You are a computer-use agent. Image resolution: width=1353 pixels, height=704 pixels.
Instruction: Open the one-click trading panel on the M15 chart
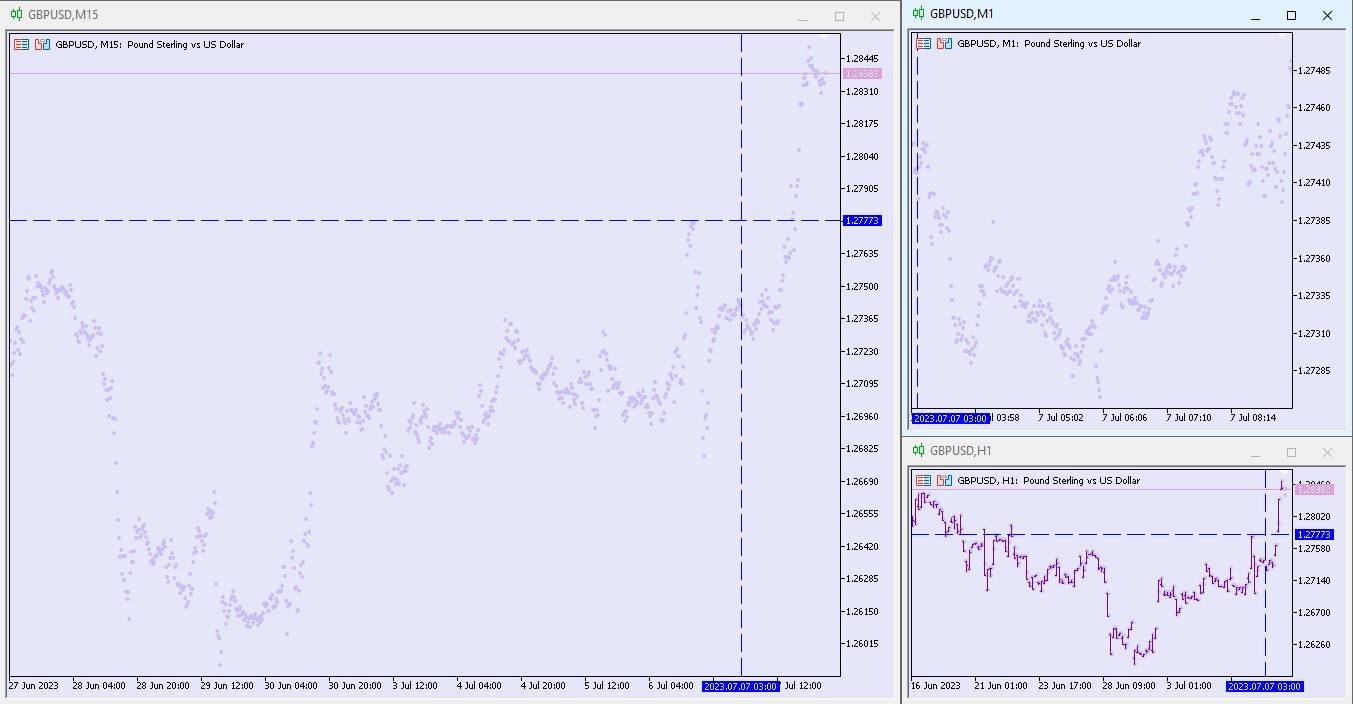[x=21, y=44]
